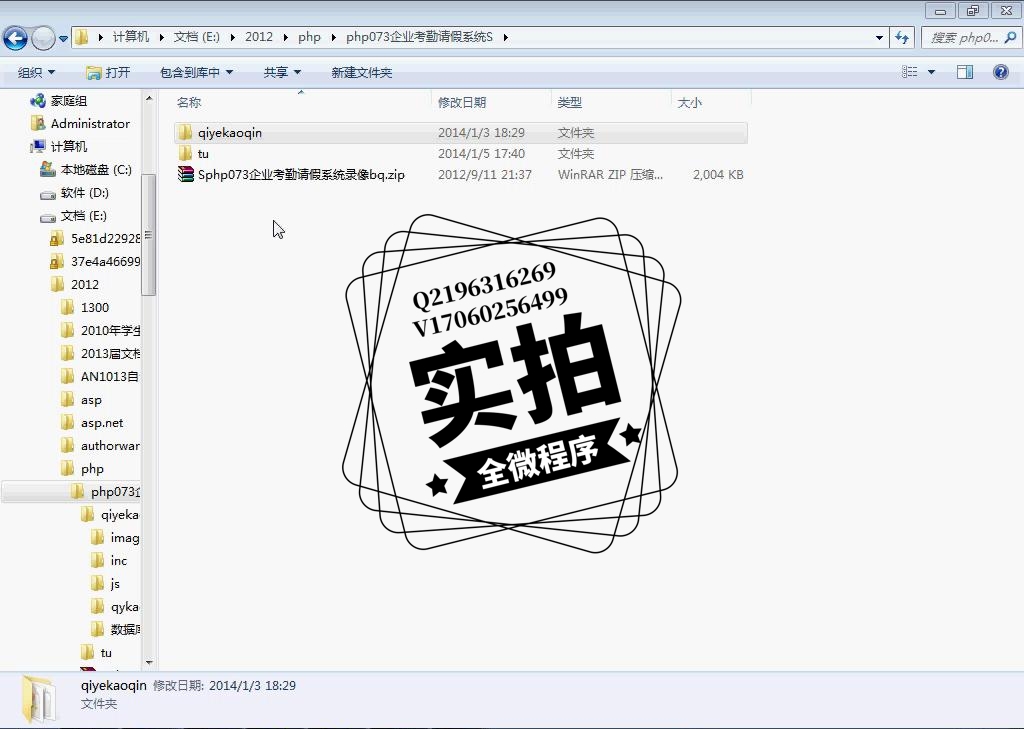1024x729 pixels.
Task: Select 文档 (E:) in the address breadcrumb
Action: point(197,37)
